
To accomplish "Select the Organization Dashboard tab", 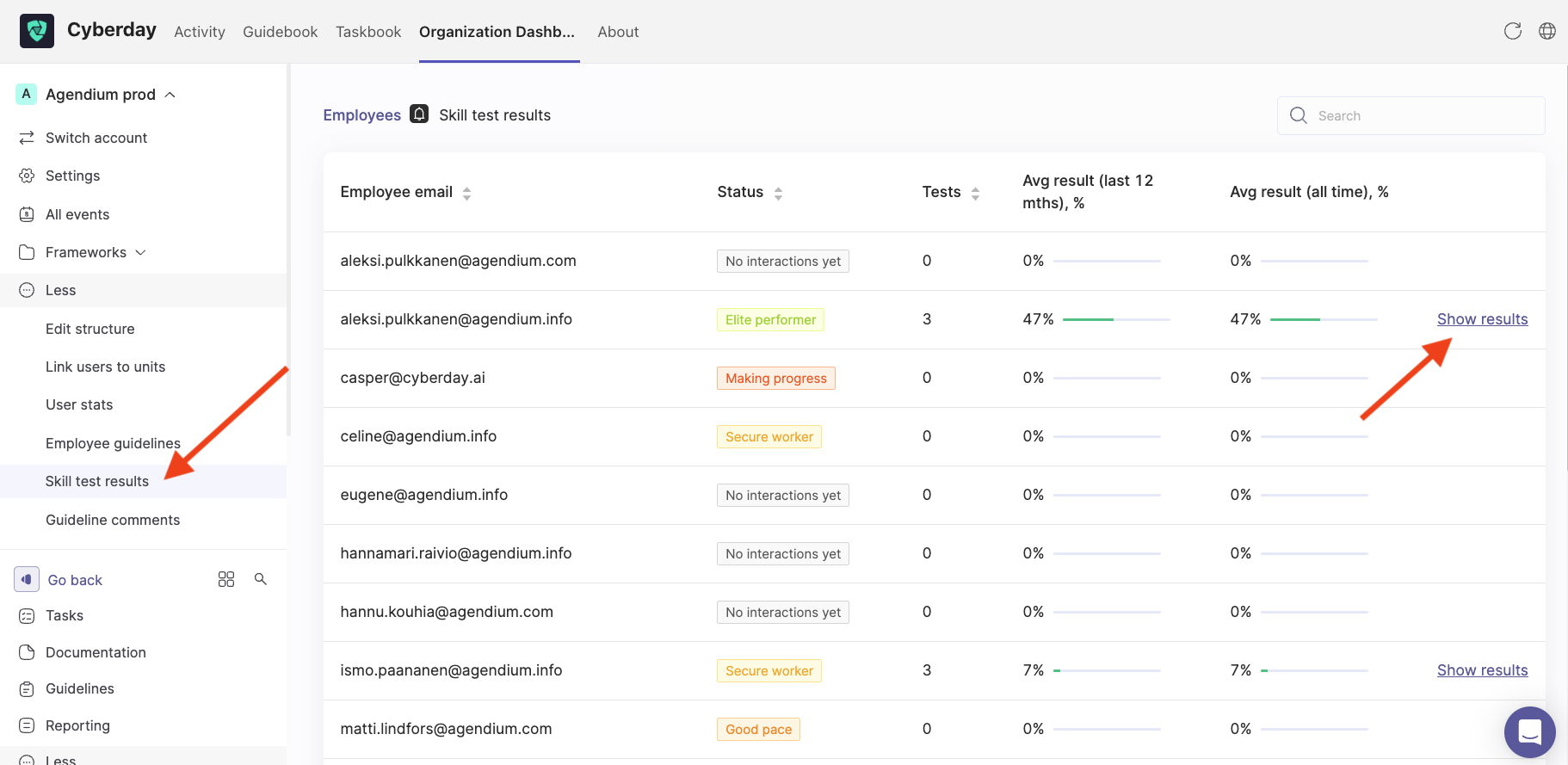I will pyautogui.click(x=497, y=32).
